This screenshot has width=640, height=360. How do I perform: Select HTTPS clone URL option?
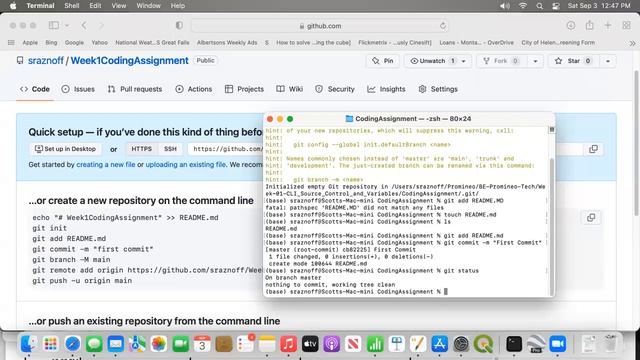point(141,149)
